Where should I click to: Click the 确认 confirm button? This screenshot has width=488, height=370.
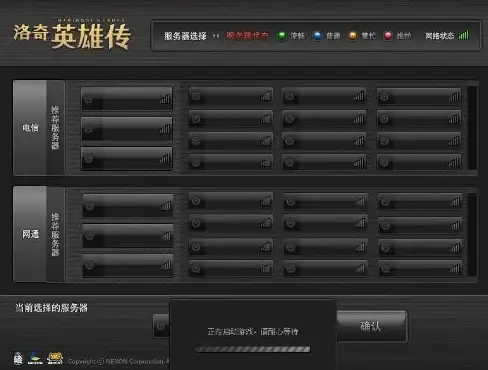[x=371, y=326]
